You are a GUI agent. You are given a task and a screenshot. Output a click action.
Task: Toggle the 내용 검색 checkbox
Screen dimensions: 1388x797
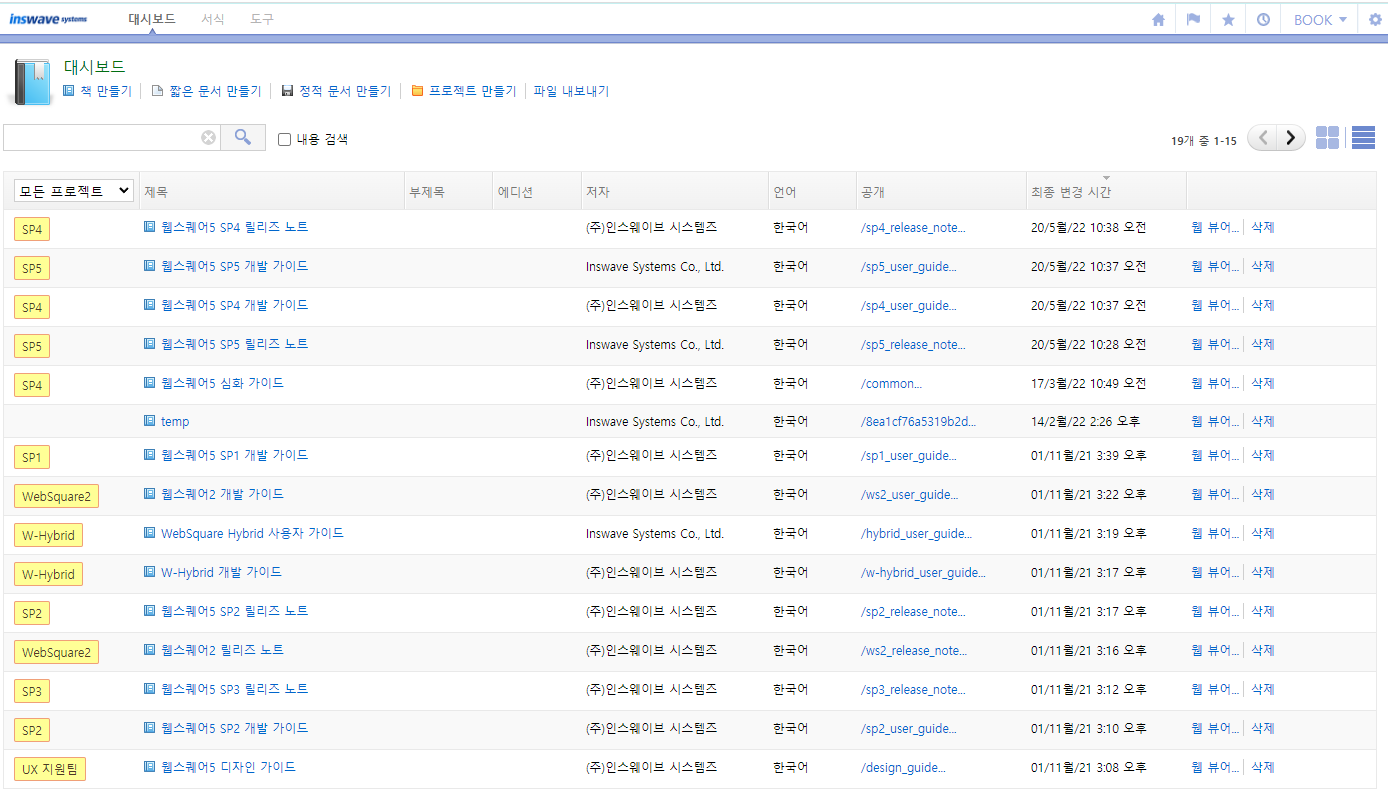point(284,140)
